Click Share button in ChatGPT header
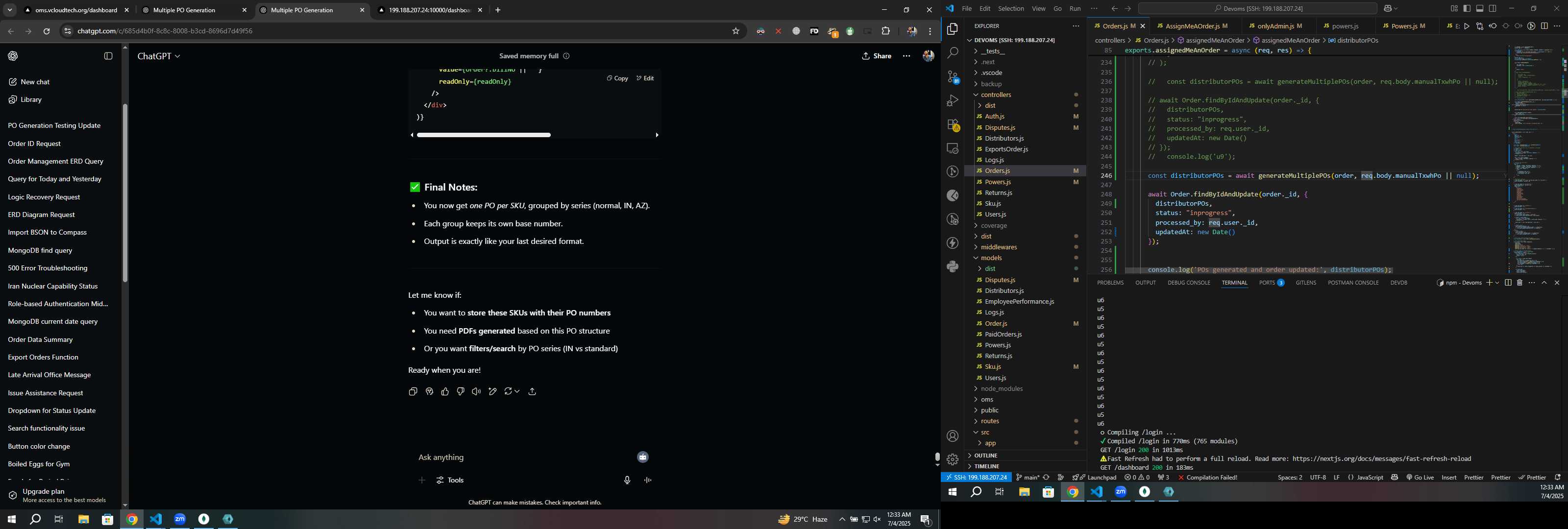The width and height of the screenshot is (1568, 529). 877,56
